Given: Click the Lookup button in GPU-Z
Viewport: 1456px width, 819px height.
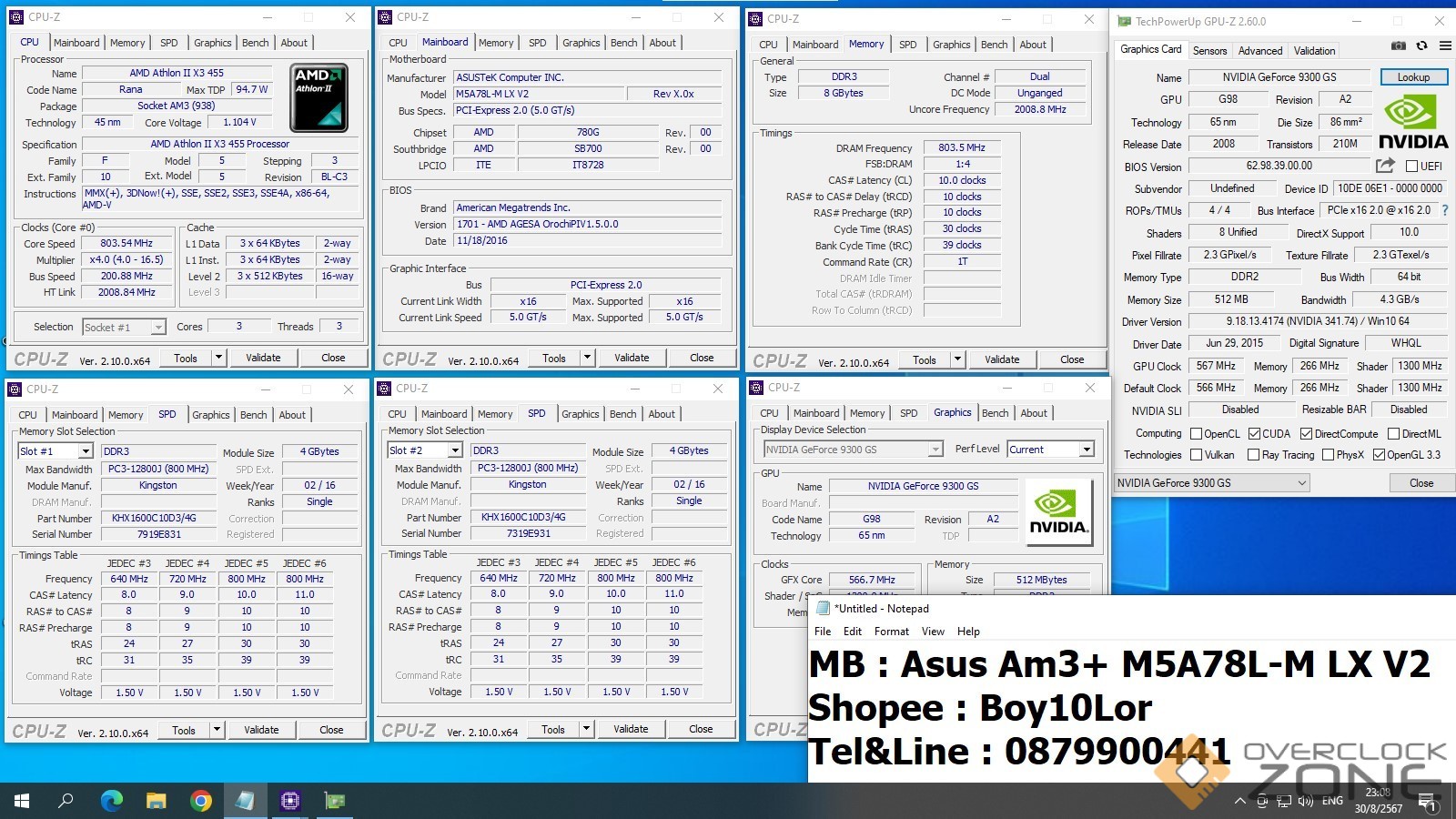Looking at the screenshot, I should point(1413,77).
